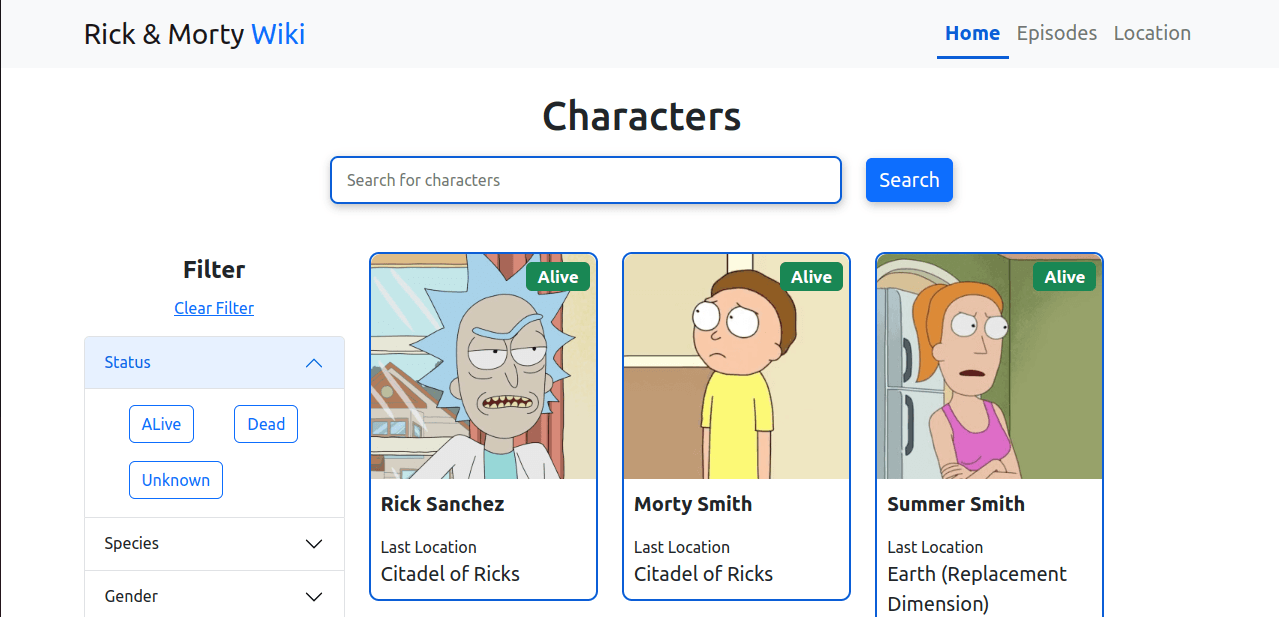Viewport: 1279px width, 617px height.
Task: Open the Location page
Action: pyautogui.click(x=1151, y=33)
